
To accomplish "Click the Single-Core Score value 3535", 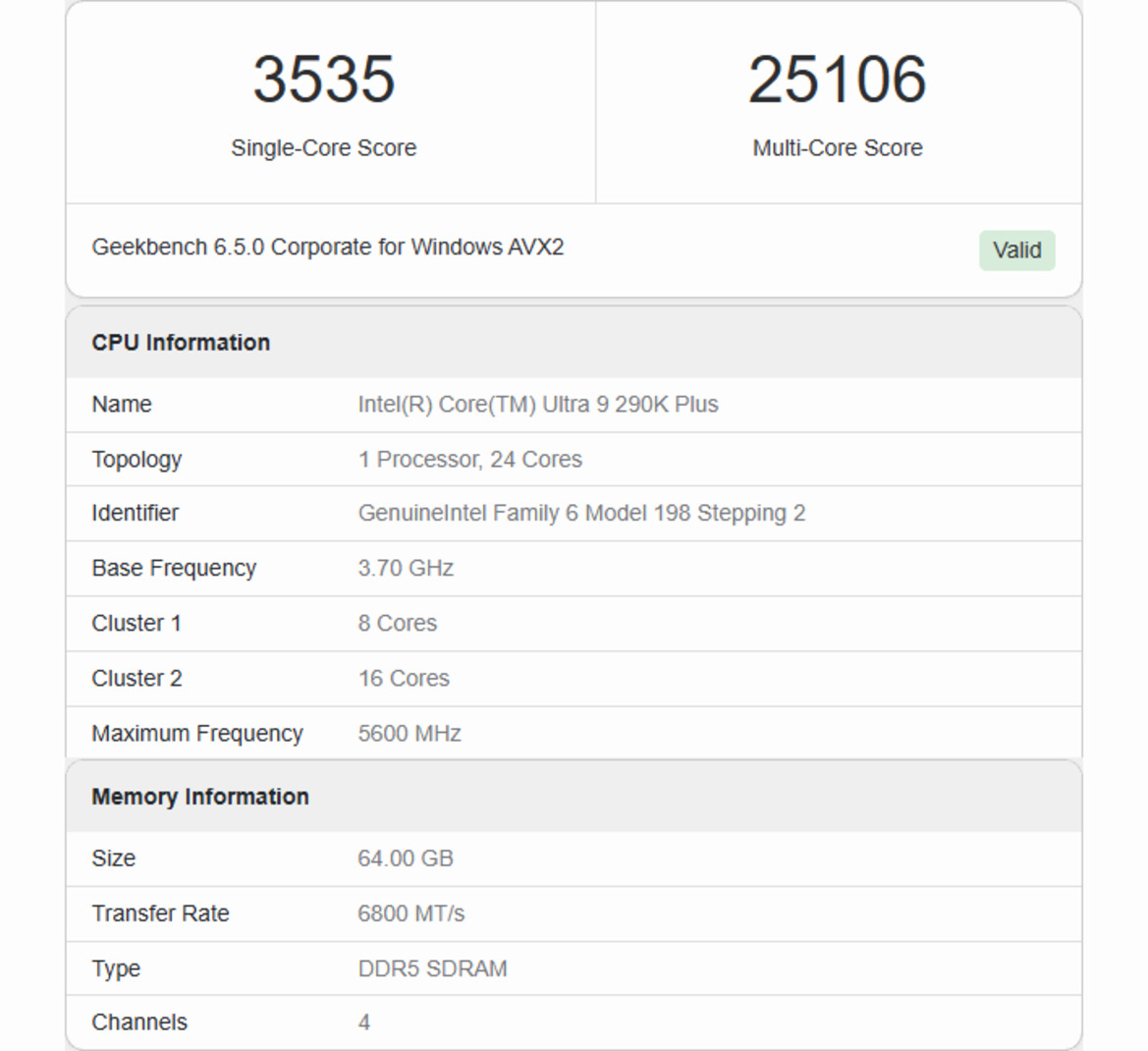I will 324,79.
